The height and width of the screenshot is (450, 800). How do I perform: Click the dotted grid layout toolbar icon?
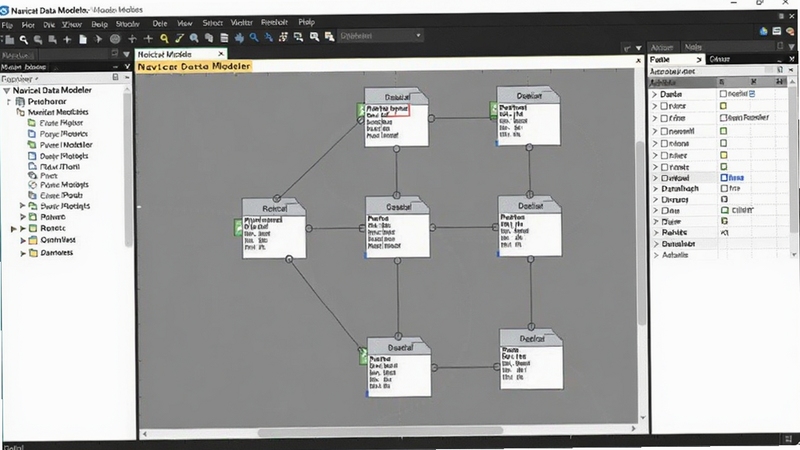pyautogui.click(x=283, y=37)
